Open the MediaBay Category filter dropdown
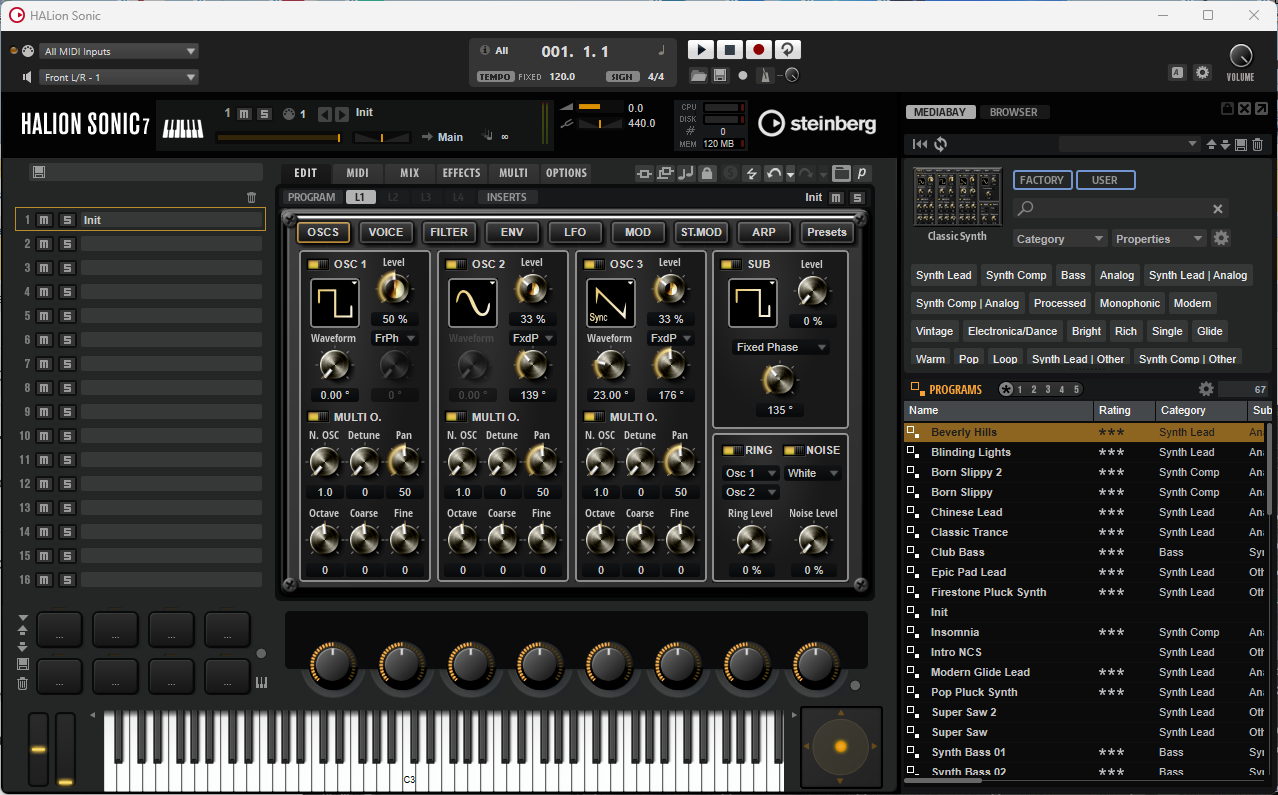 click(x=1060, y=239)
